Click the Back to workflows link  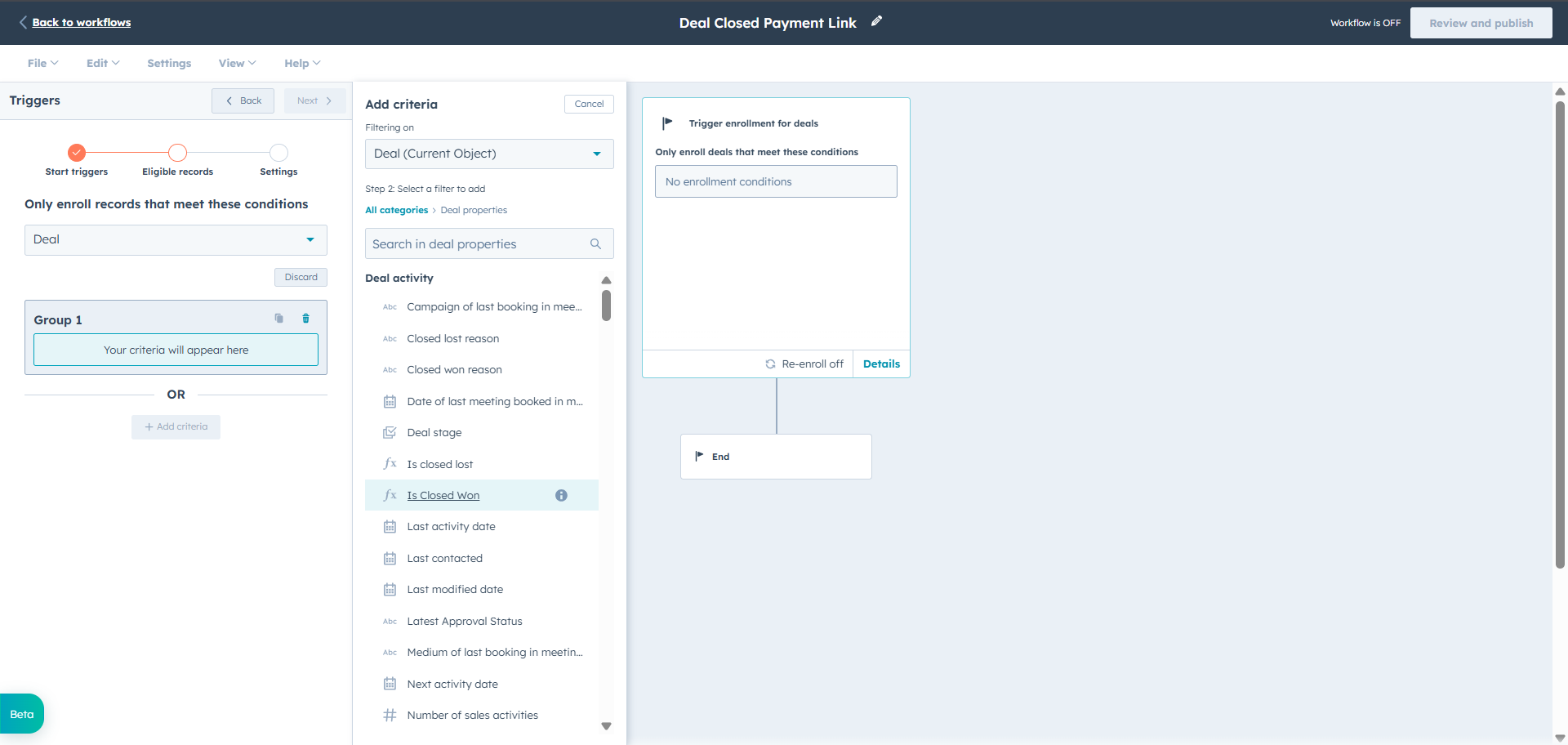point(82,22)
